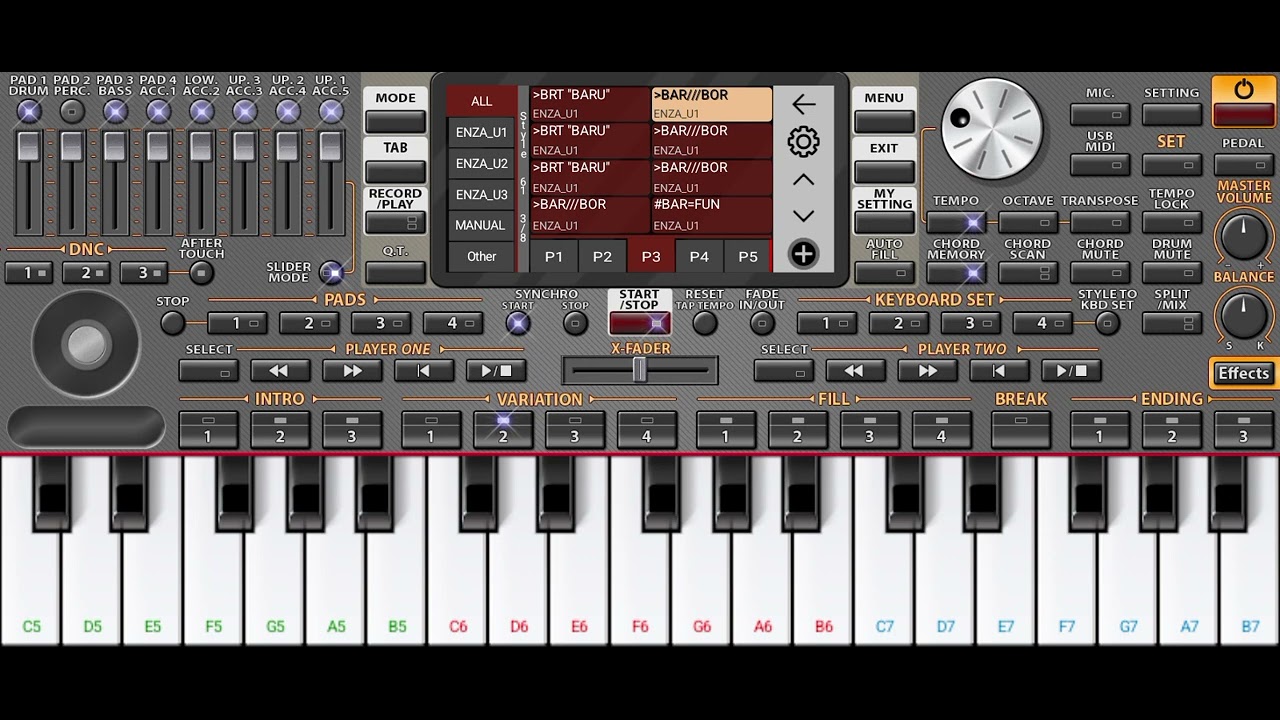Click the joystick controller

click(86, 344)
